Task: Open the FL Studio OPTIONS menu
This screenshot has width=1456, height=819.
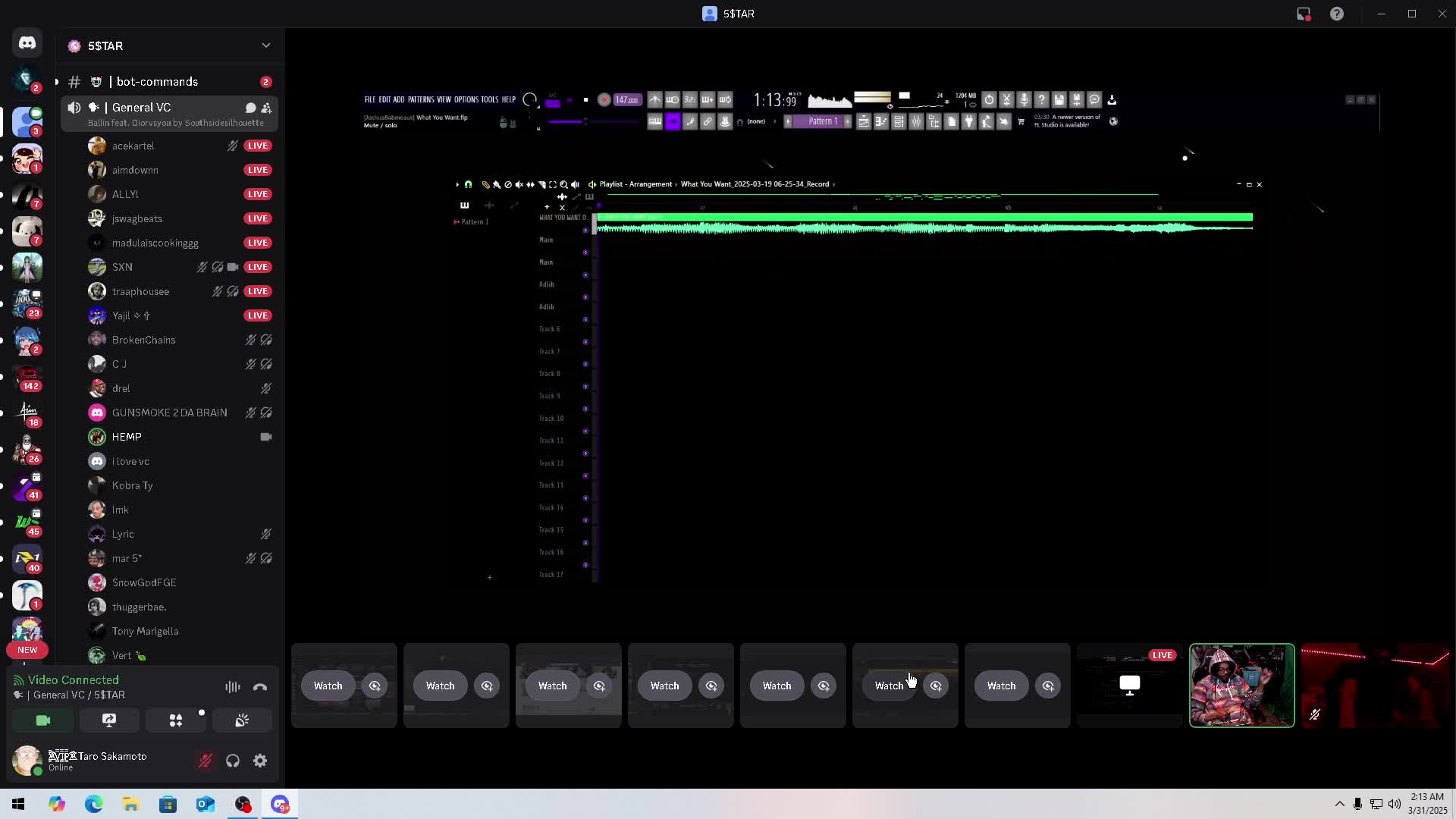Action: [466, 99]
